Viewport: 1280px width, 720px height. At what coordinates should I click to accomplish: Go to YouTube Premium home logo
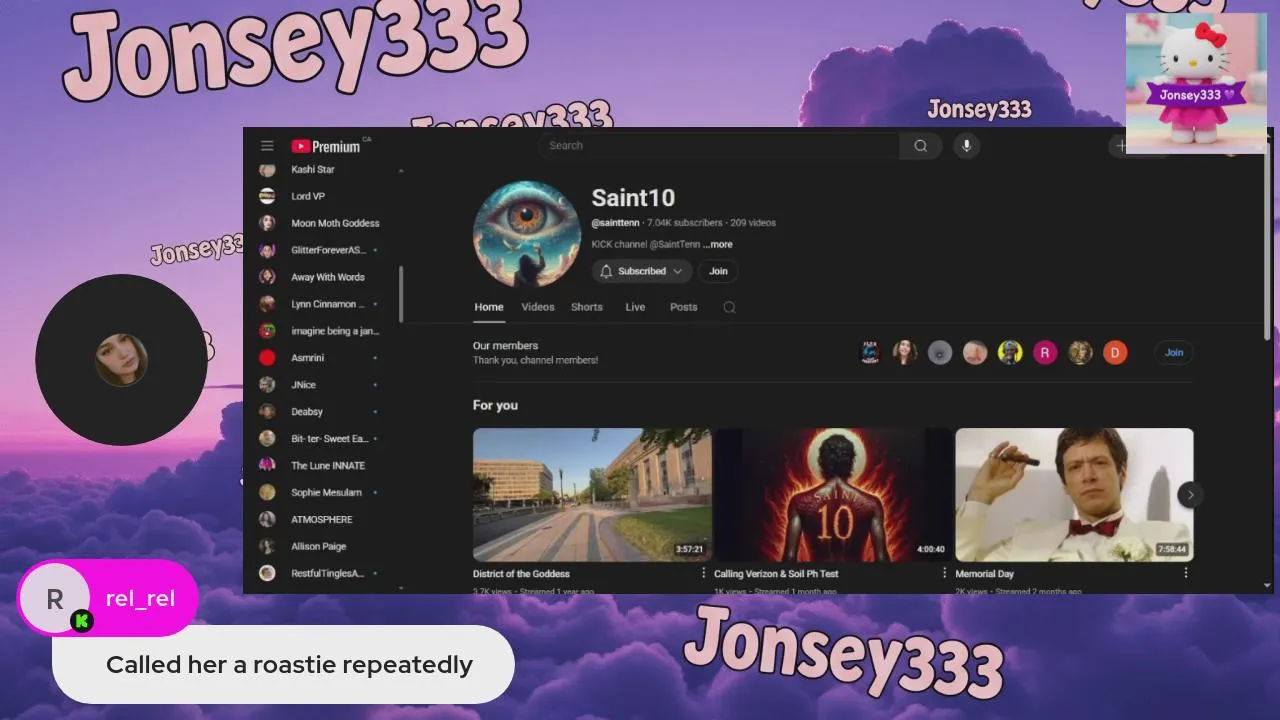point(326,146)
